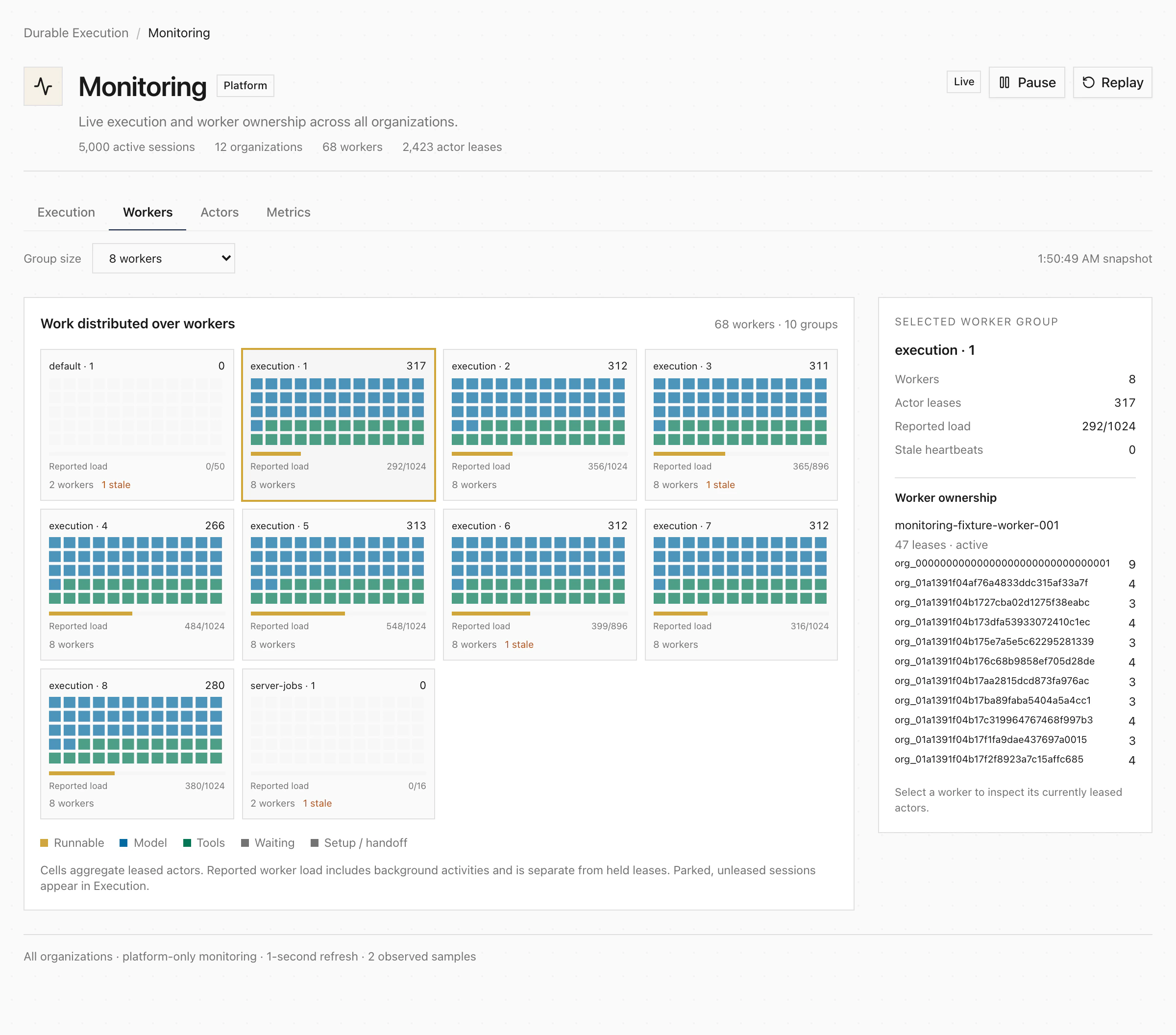Click the Monitoring pulse icon
Screen dimensions: 1176x1035
[x=43, y=86]
